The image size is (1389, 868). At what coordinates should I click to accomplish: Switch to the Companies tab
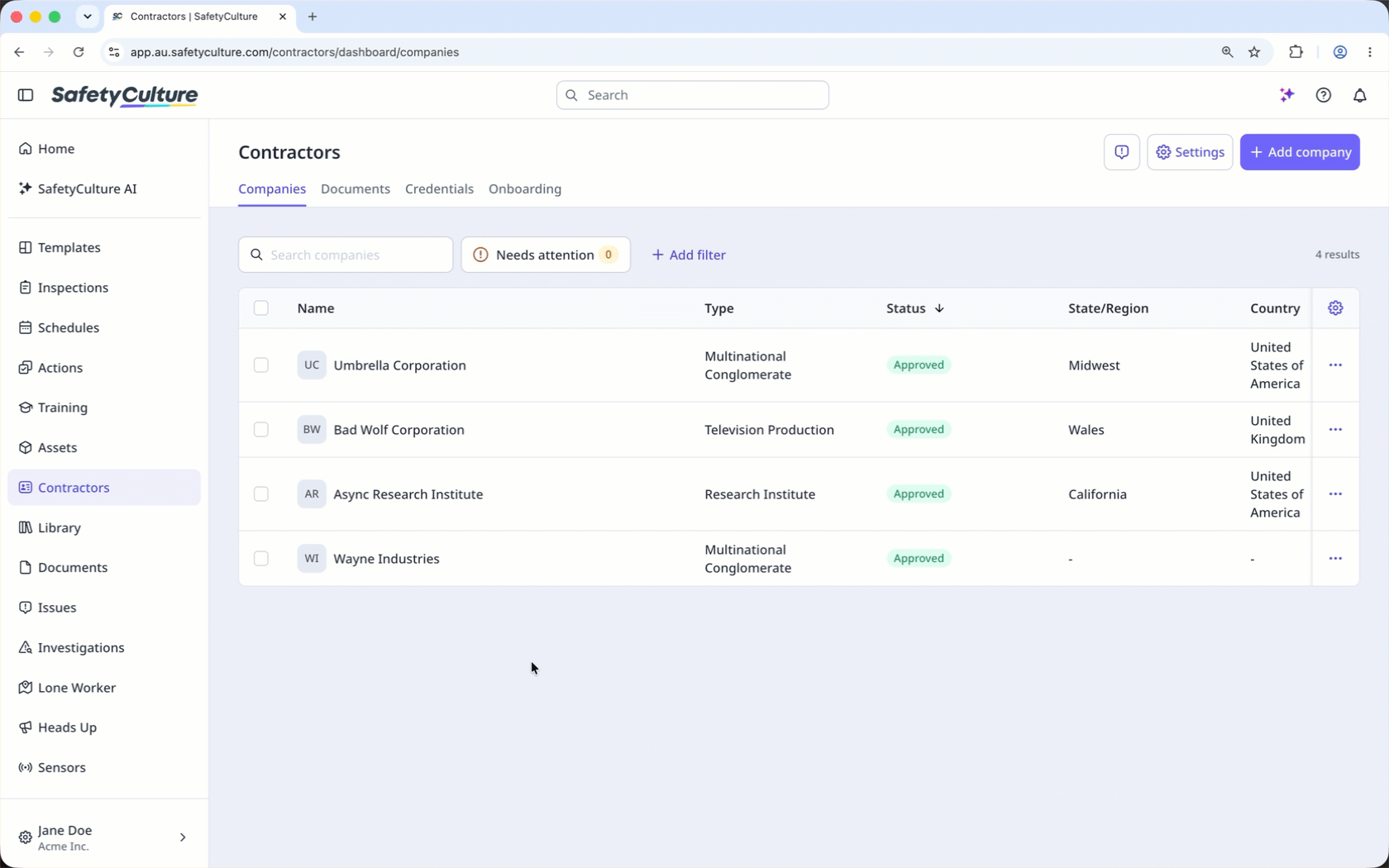[x=272, y=189]
